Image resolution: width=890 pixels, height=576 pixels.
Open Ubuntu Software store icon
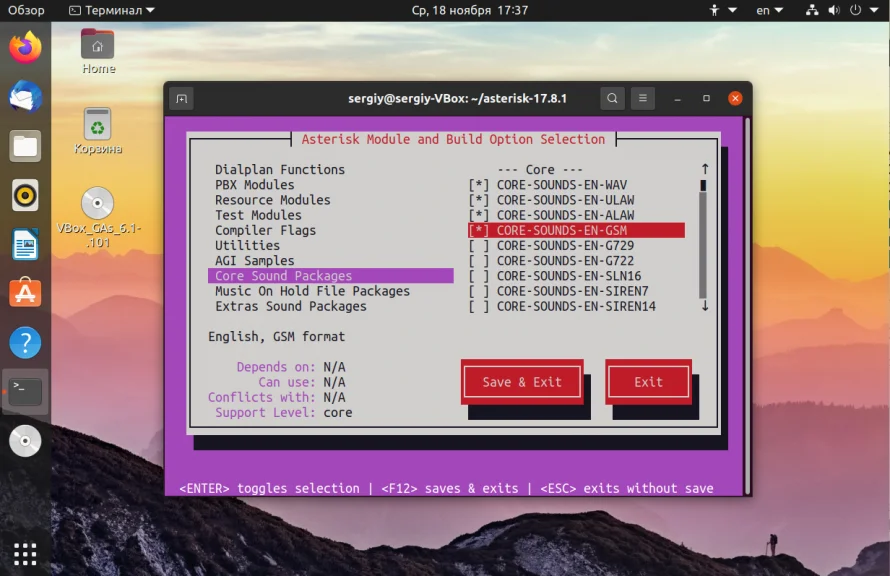[25, 293]
